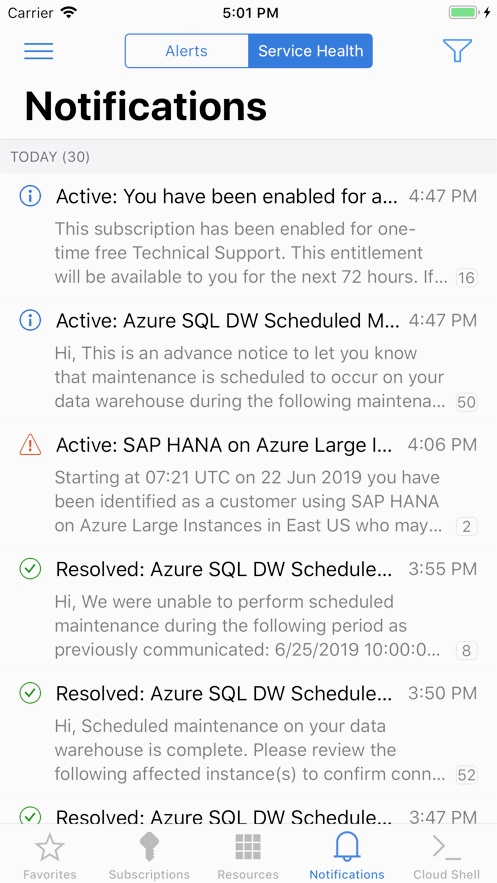Read 'We were unable to perform scheduled' preview
Image resolution: width=497 pixels, height=883 pixels.
[x=248, y=626]
